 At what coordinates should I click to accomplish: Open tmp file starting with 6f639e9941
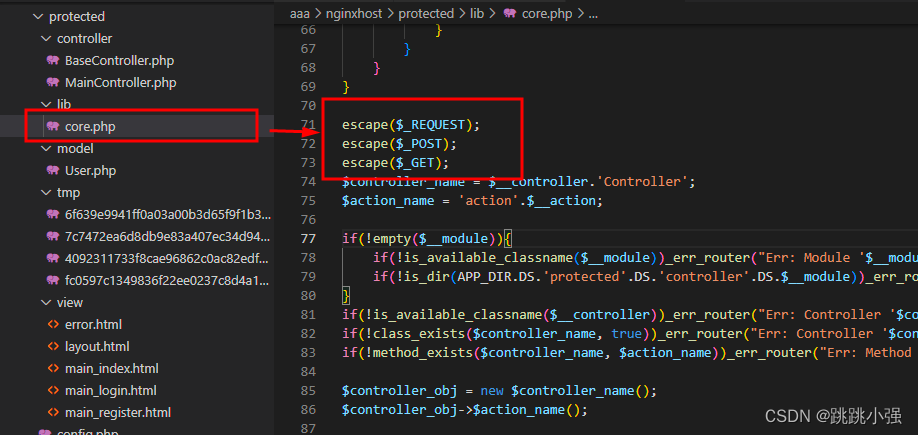point(168,214)
